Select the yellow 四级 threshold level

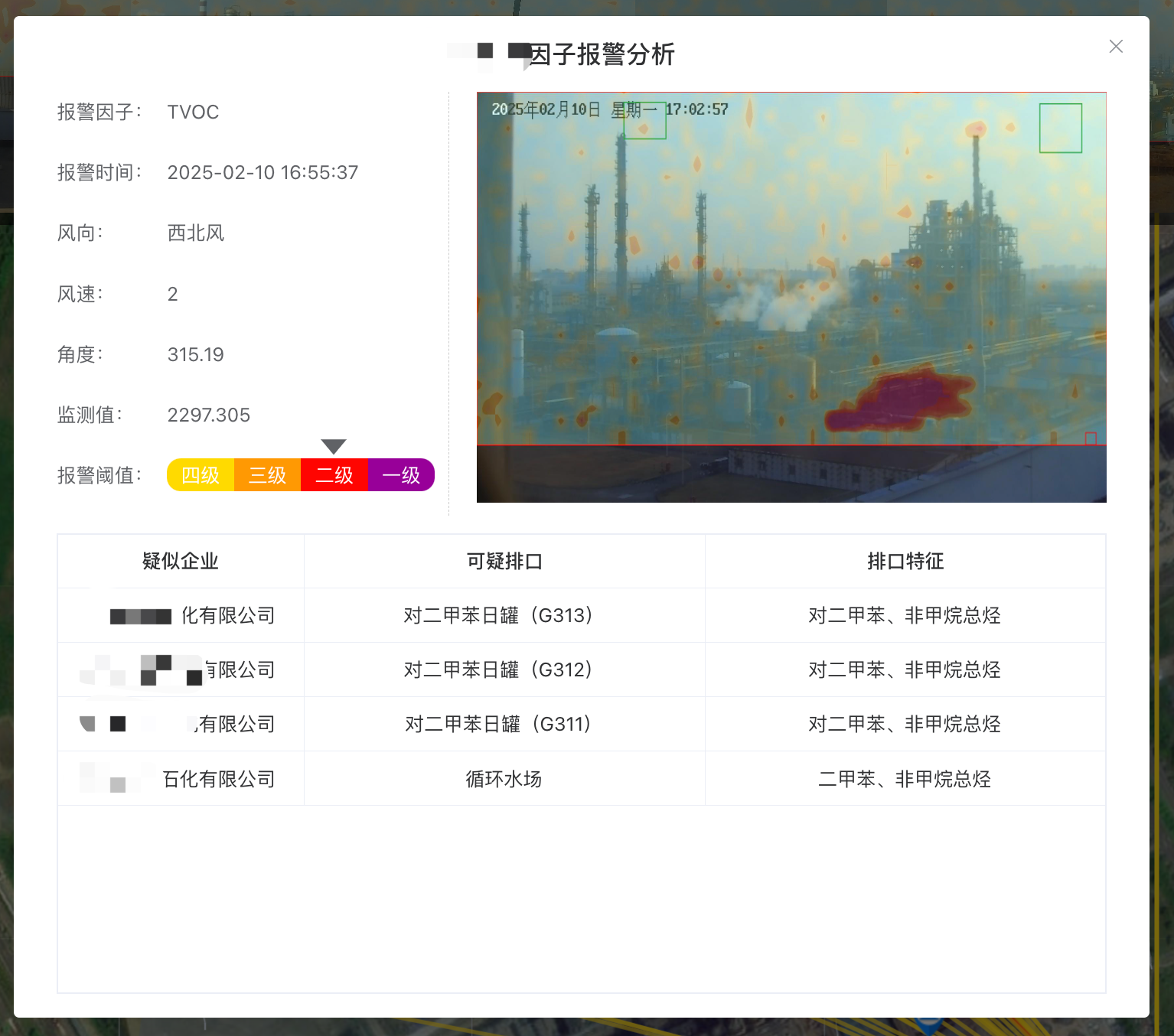pyautogui.click(x=201, y=475)
